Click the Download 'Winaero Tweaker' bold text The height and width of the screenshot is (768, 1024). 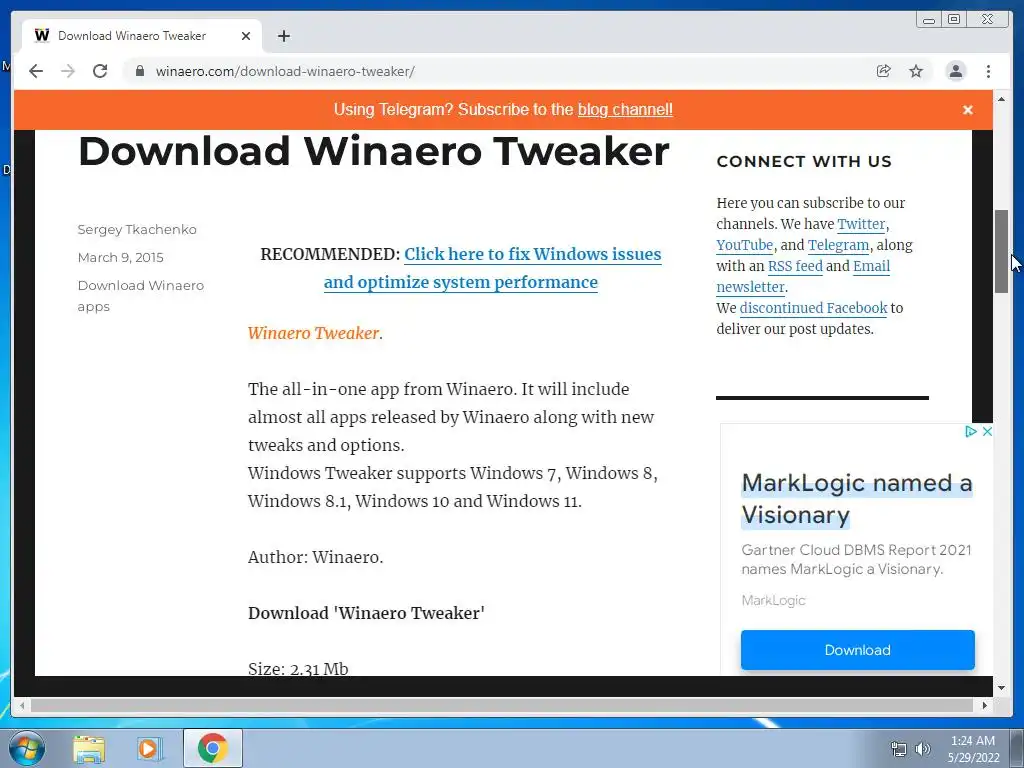point(366,613)
